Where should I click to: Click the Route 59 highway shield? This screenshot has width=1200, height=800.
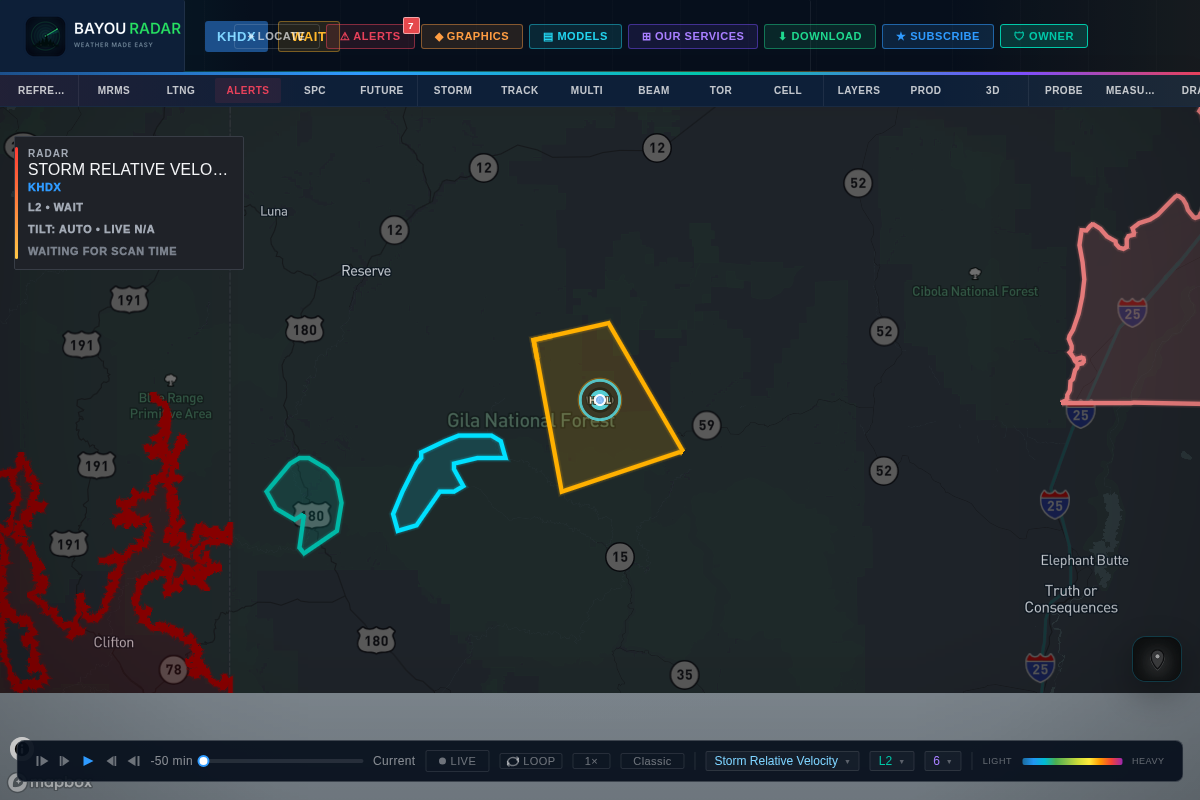coord(707,426)
